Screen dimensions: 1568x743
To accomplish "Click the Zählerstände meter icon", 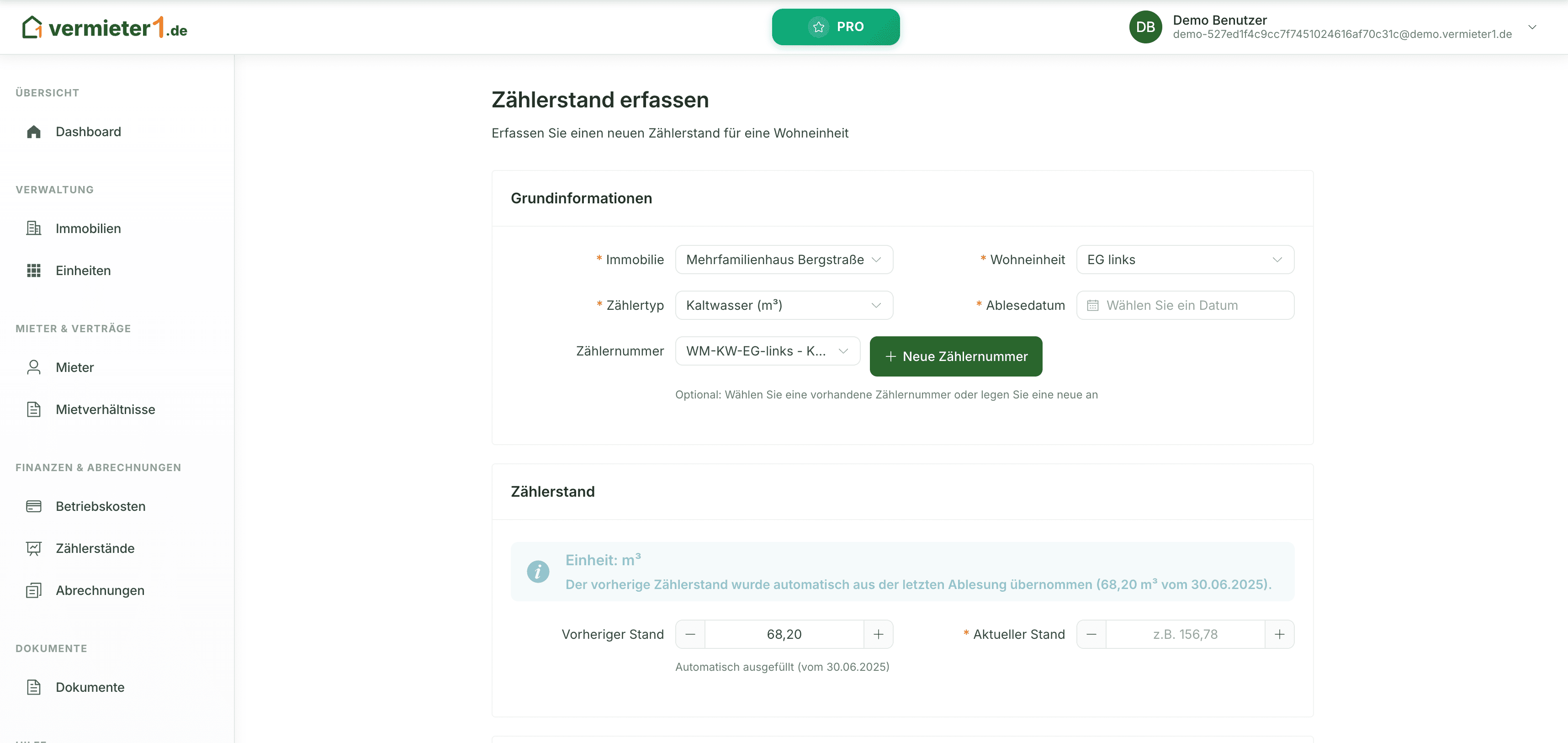I will [x=33, y=548].
